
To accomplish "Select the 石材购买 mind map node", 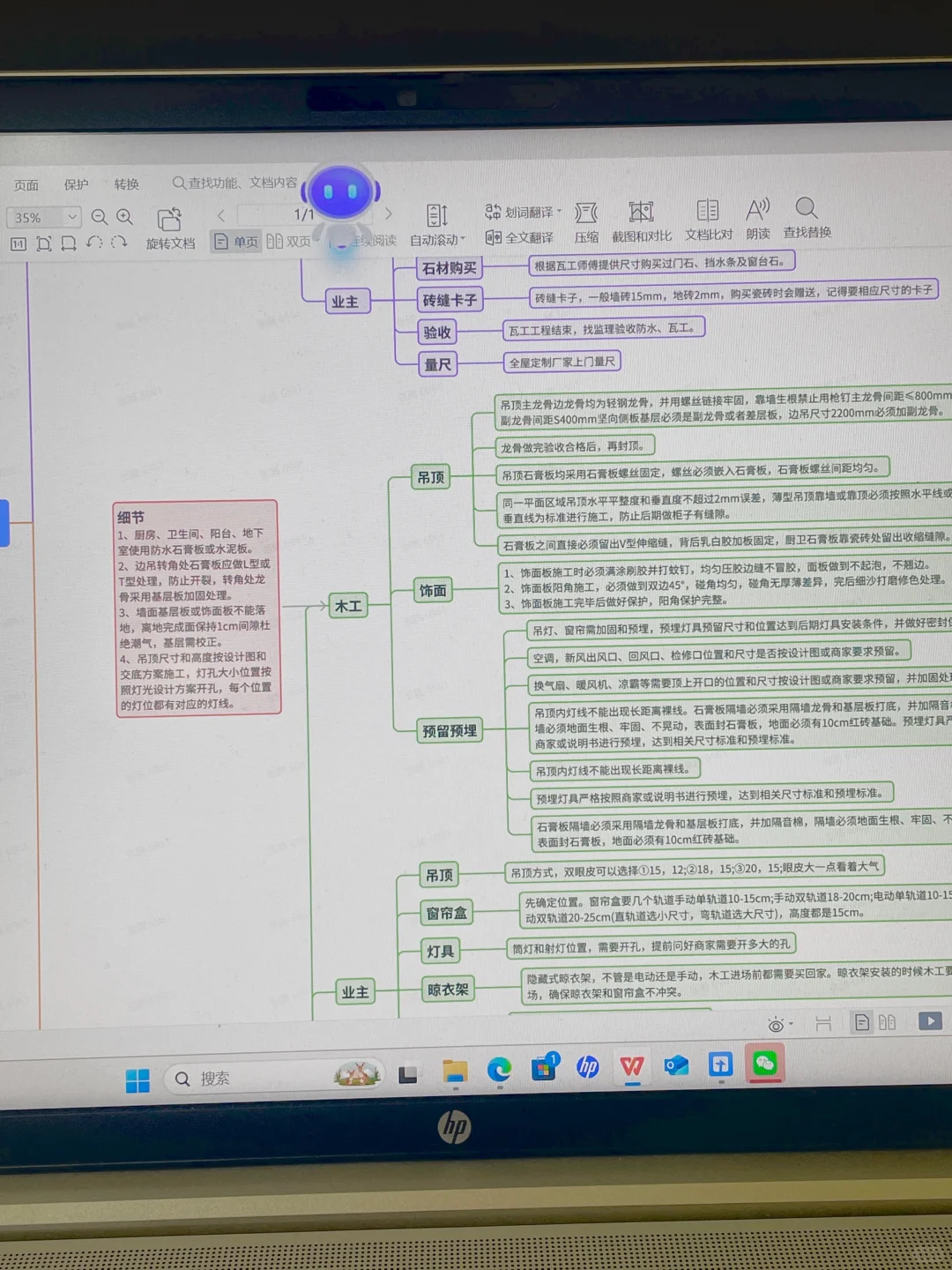I will click(449, 268).
